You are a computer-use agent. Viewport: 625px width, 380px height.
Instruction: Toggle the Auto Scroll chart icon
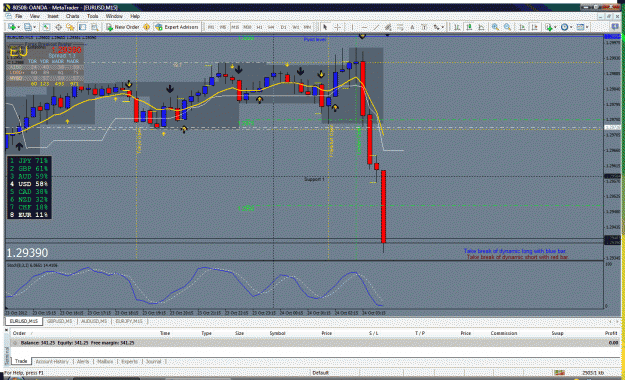point(522,27)
